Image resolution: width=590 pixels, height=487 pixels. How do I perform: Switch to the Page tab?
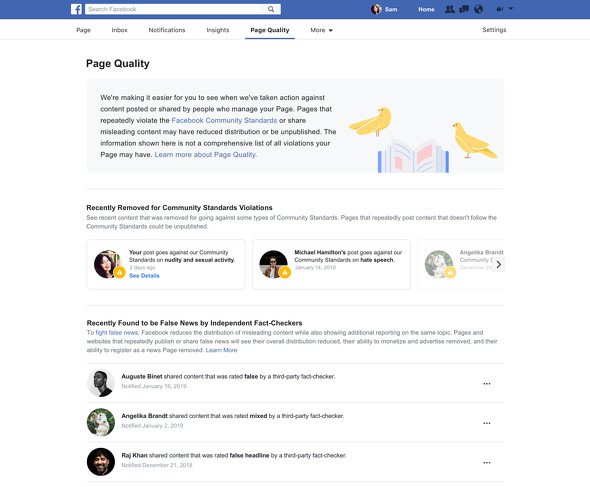(x=83, y=30)
